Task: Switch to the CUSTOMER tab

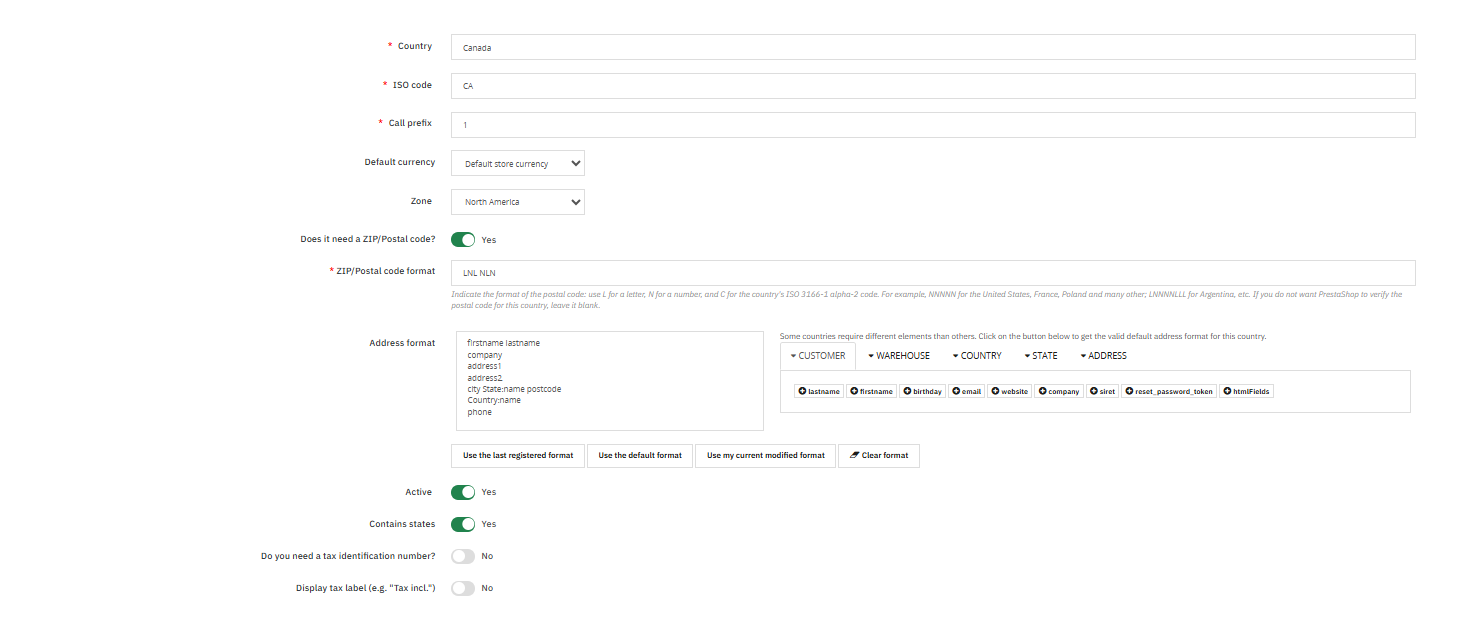Action: click(x=818, y=356)
